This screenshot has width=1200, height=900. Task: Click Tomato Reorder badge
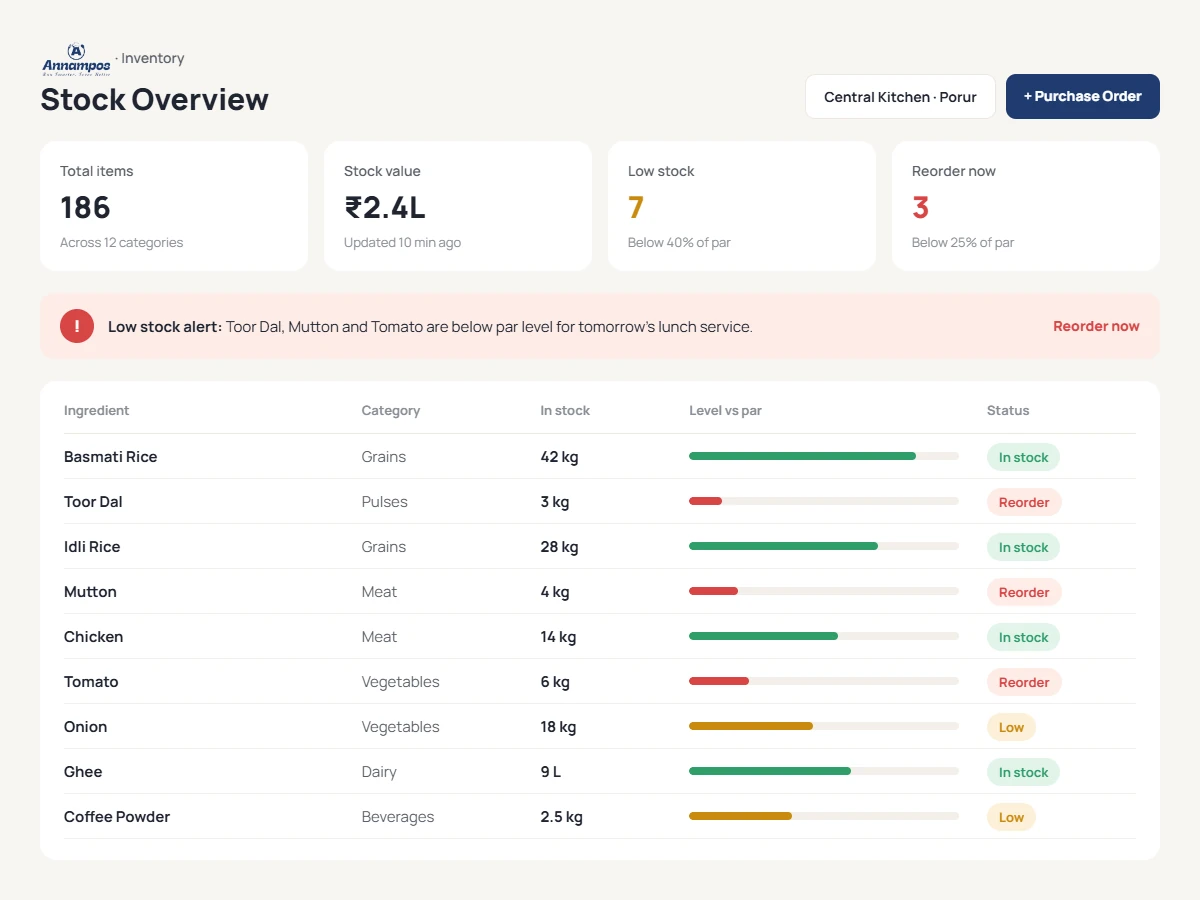coord(1024,682)
